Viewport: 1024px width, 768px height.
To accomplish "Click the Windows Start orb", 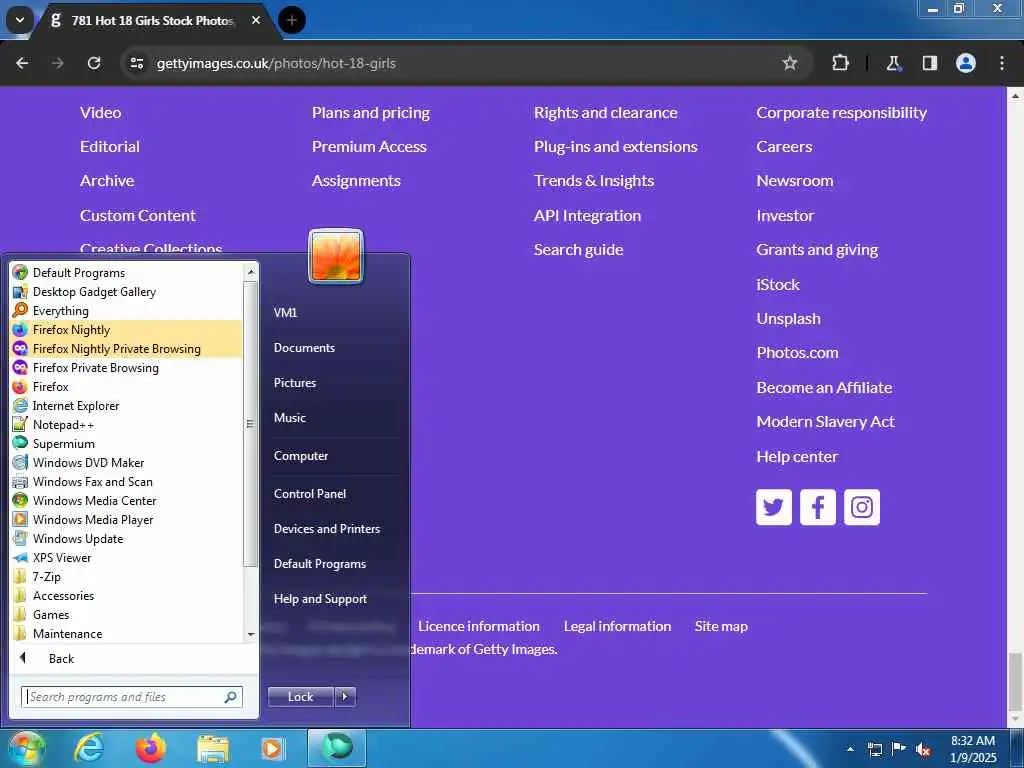I will (x=27, y=748).
